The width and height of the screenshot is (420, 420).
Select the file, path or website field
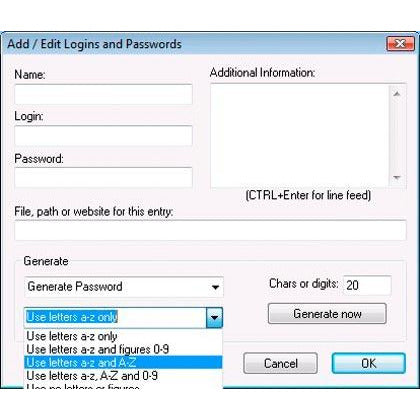click(210, 230)
